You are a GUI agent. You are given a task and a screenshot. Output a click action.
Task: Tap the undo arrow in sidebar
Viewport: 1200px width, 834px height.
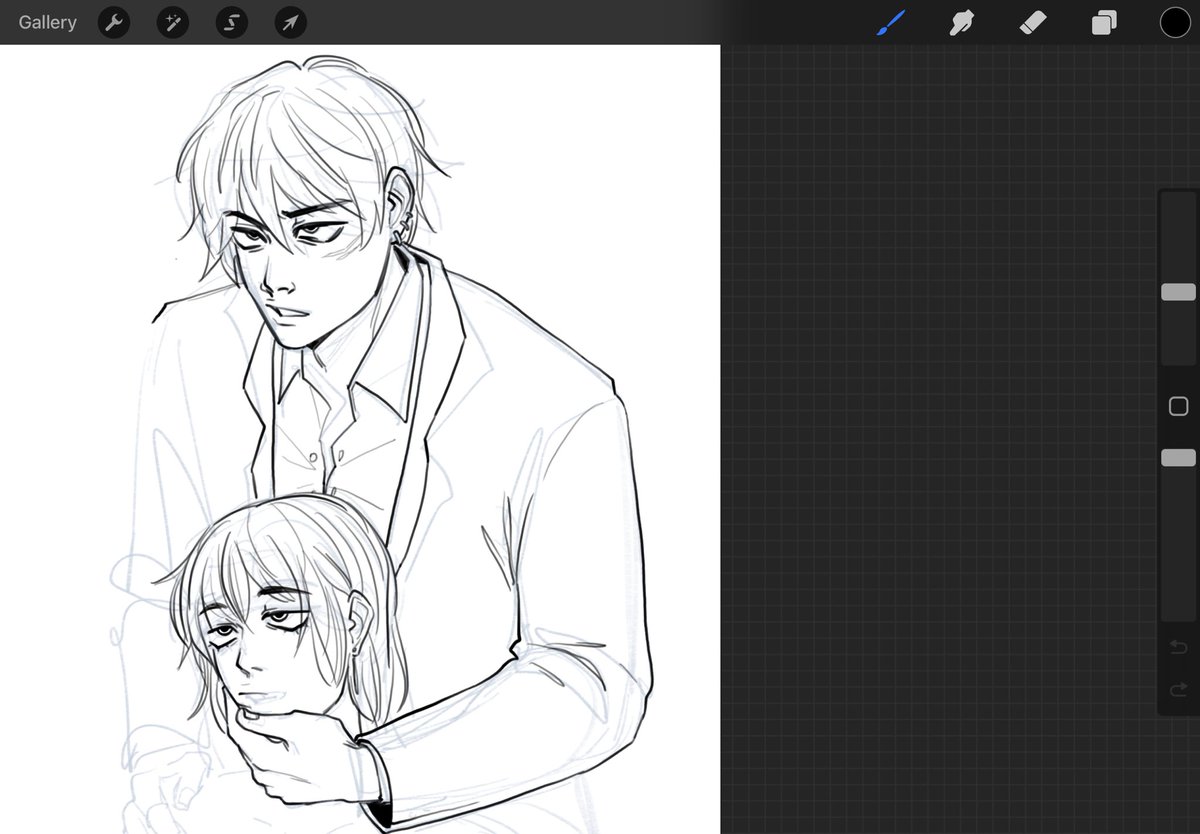click(x=1178, y=648)
